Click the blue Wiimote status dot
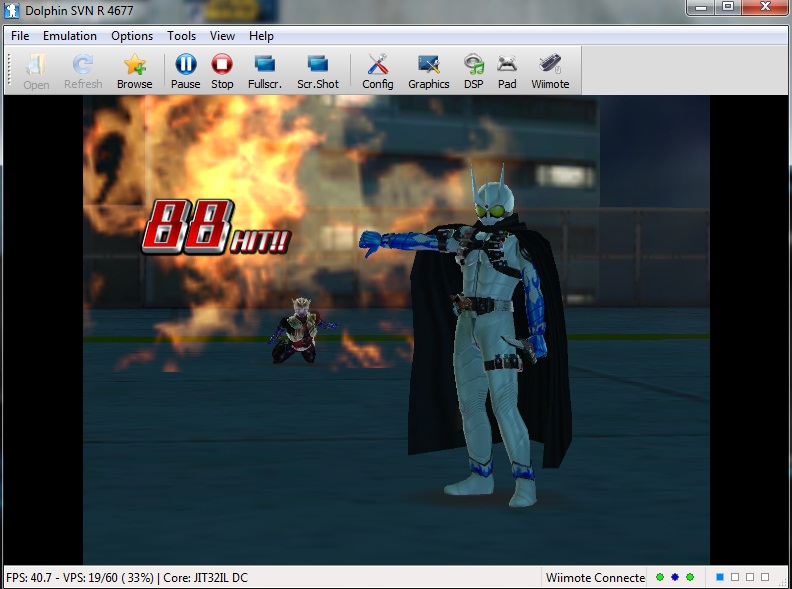Screen dimensions: 792x589 tap(675, 577)
